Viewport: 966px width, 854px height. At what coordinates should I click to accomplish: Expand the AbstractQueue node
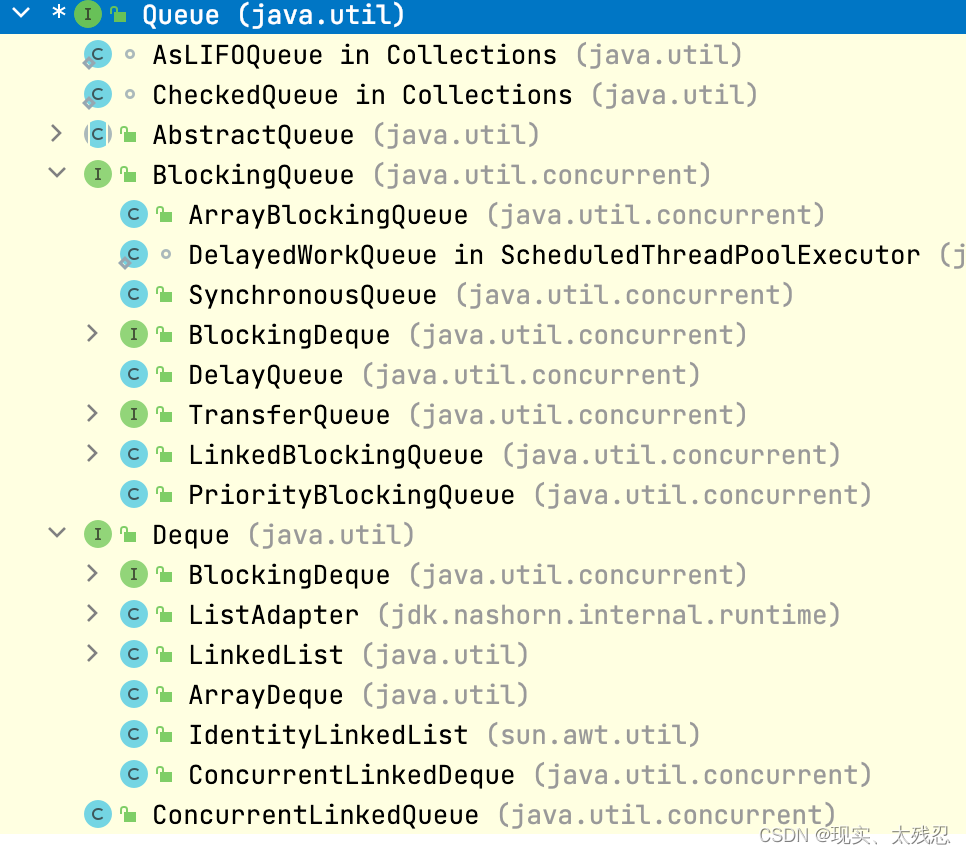coord(56,133)
